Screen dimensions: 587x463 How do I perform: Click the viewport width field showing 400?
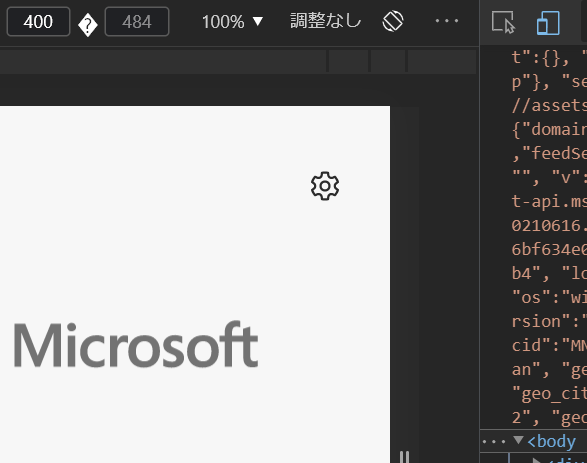38,22
